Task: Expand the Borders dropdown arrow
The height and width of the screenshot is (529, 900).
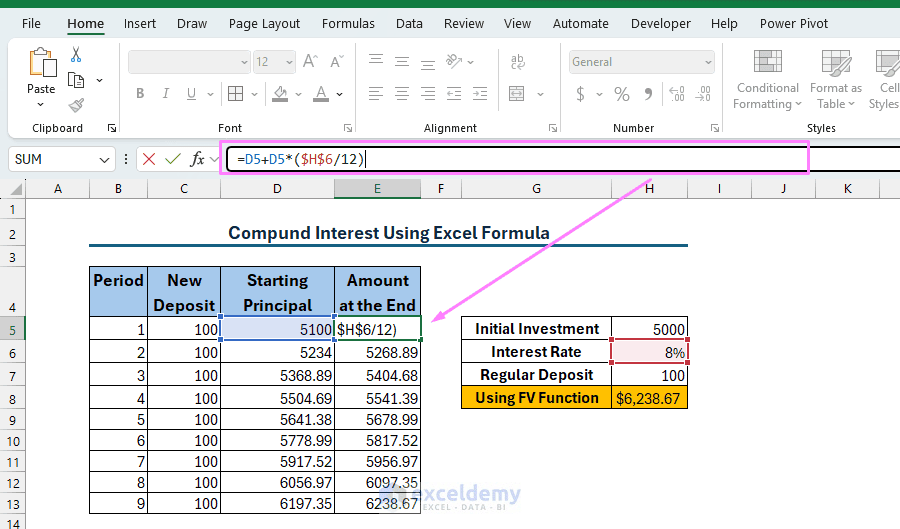Action: 254,94
